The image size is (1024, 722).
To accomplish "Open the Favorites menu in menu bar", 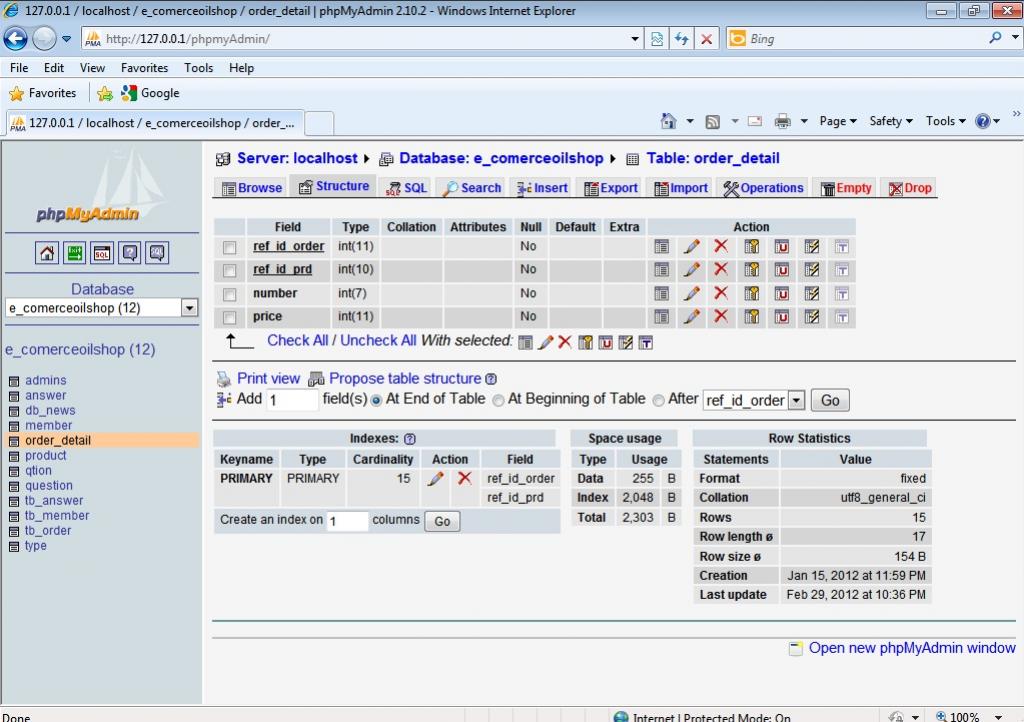I will tap(144, 68).
